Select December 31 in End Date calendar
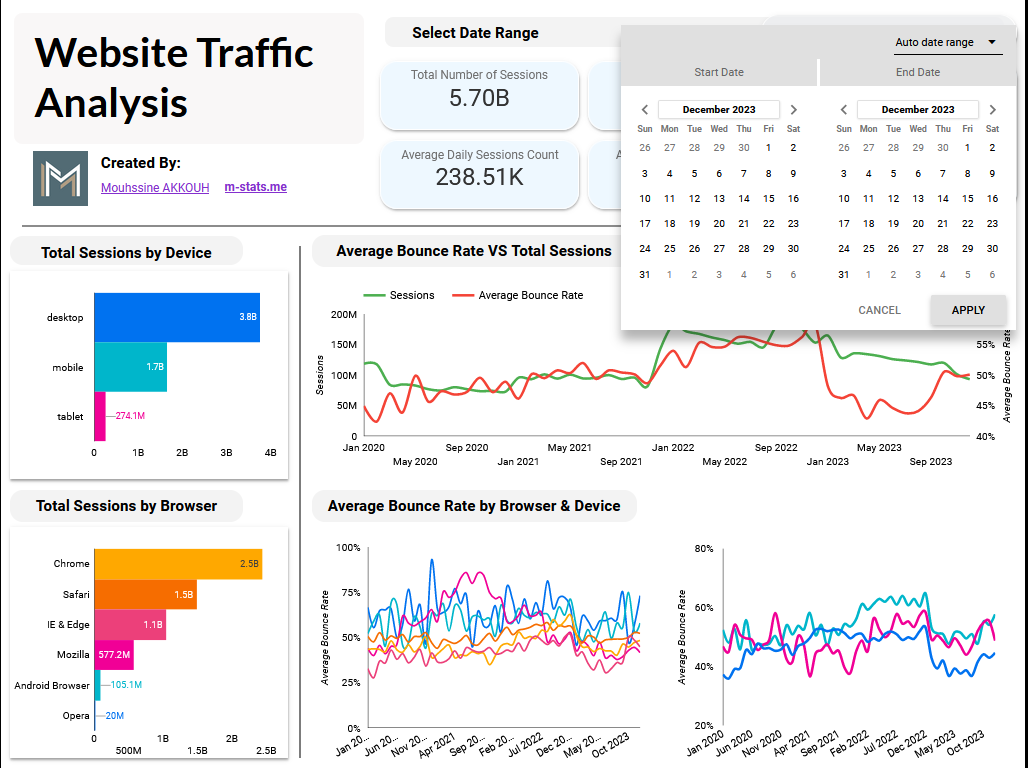This screenshot has width=1028, height=768. coord(844,275)
